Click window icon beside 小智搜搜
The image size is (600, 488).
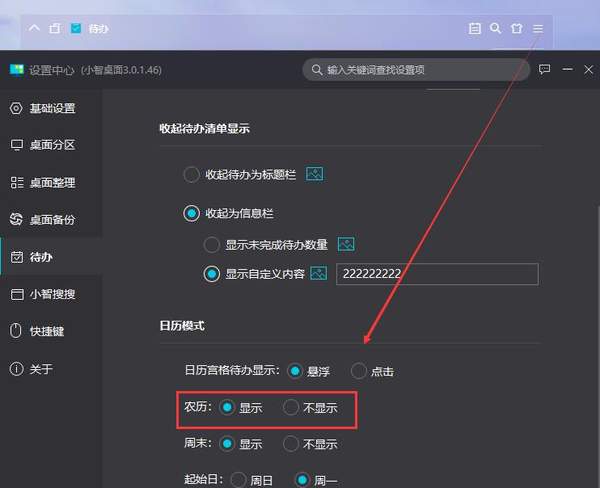[x=17, y=294]
